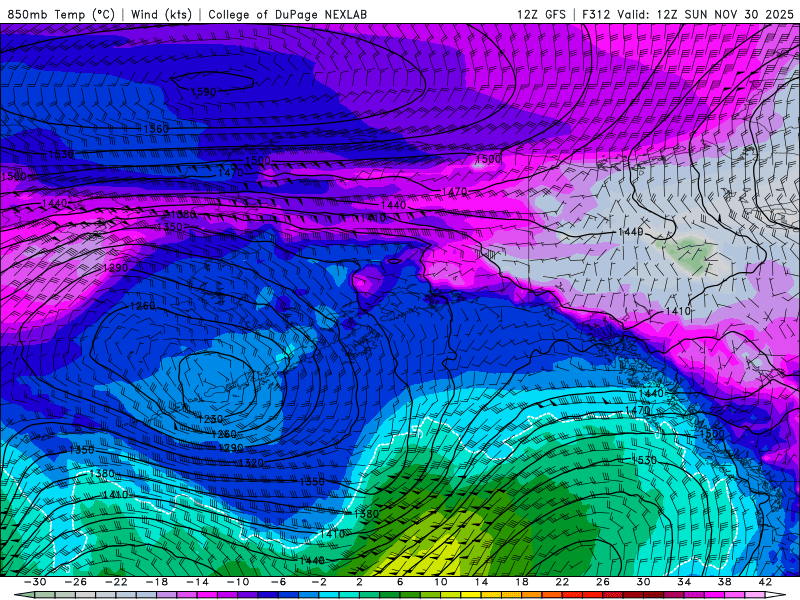Image resolution: width=800 pixels, height=600 pixels.
Task: Click "College of DuPage NEXLAB" credit text
Action: pyautogui.click(x=287, y=14)
